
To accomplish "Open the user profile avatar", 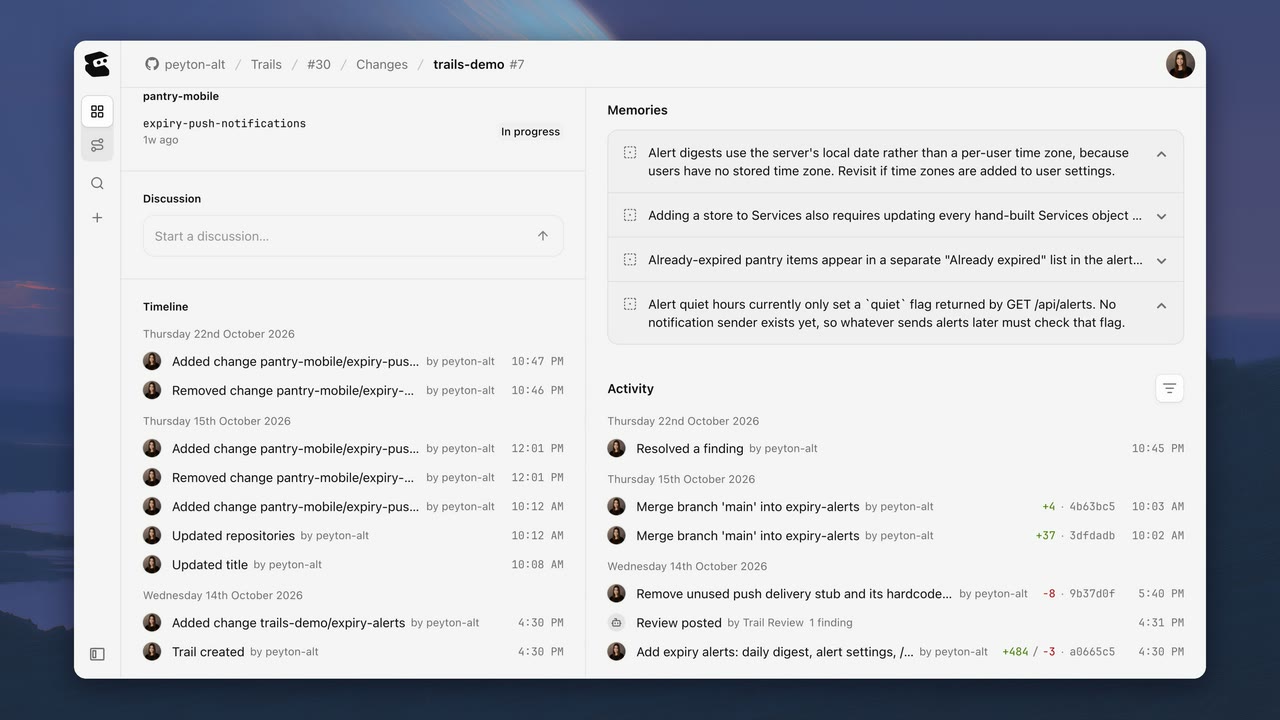I will pyautogui.click(x=1180, y=64).
